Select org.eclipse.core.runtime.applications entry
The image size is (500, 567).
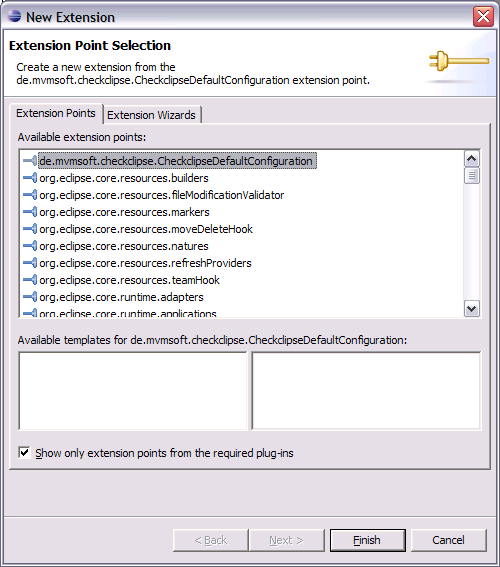[128, 313]
